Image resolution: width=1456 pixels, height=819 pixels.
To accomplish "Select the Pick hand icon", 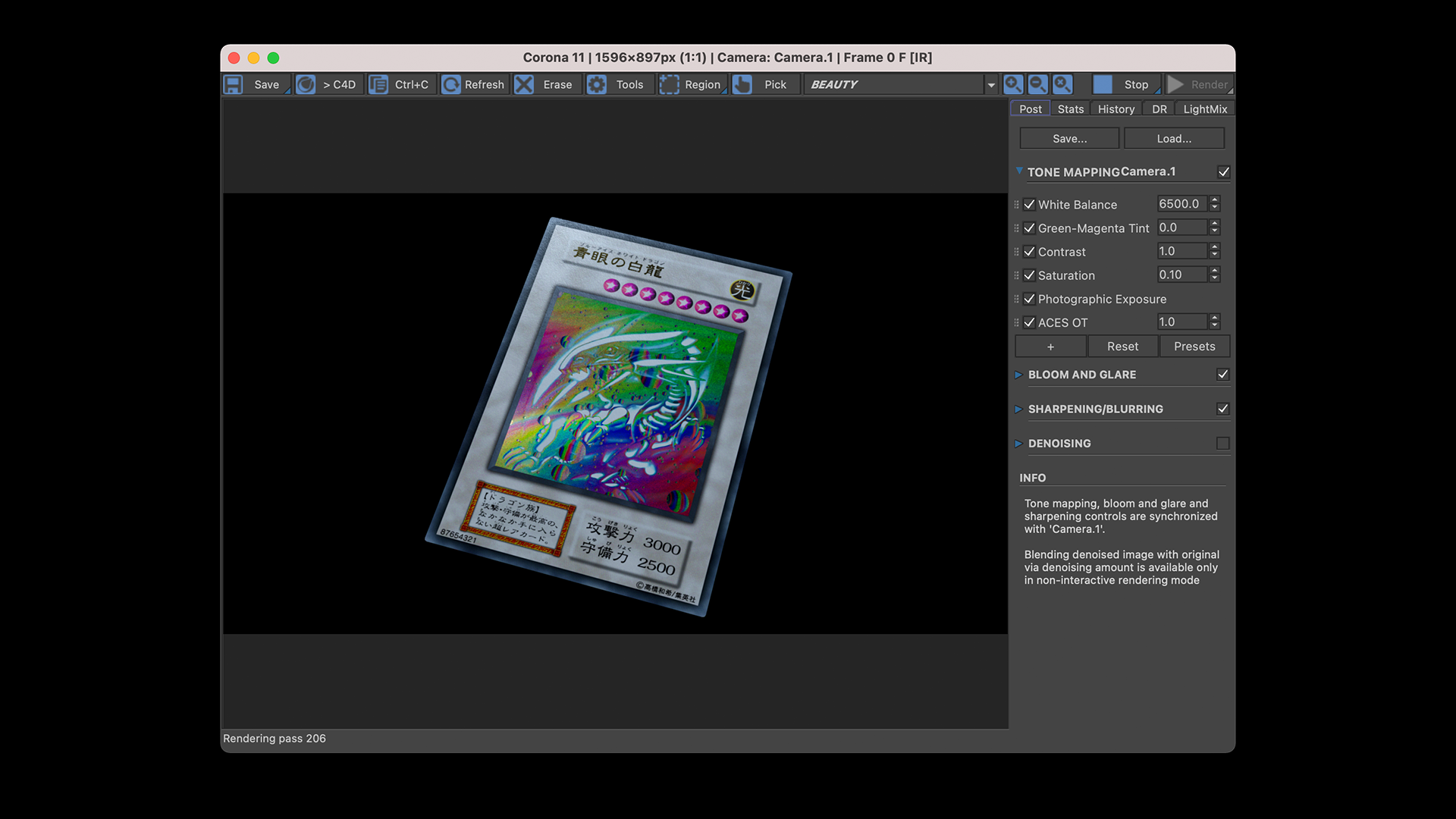I will pos(742,84).
